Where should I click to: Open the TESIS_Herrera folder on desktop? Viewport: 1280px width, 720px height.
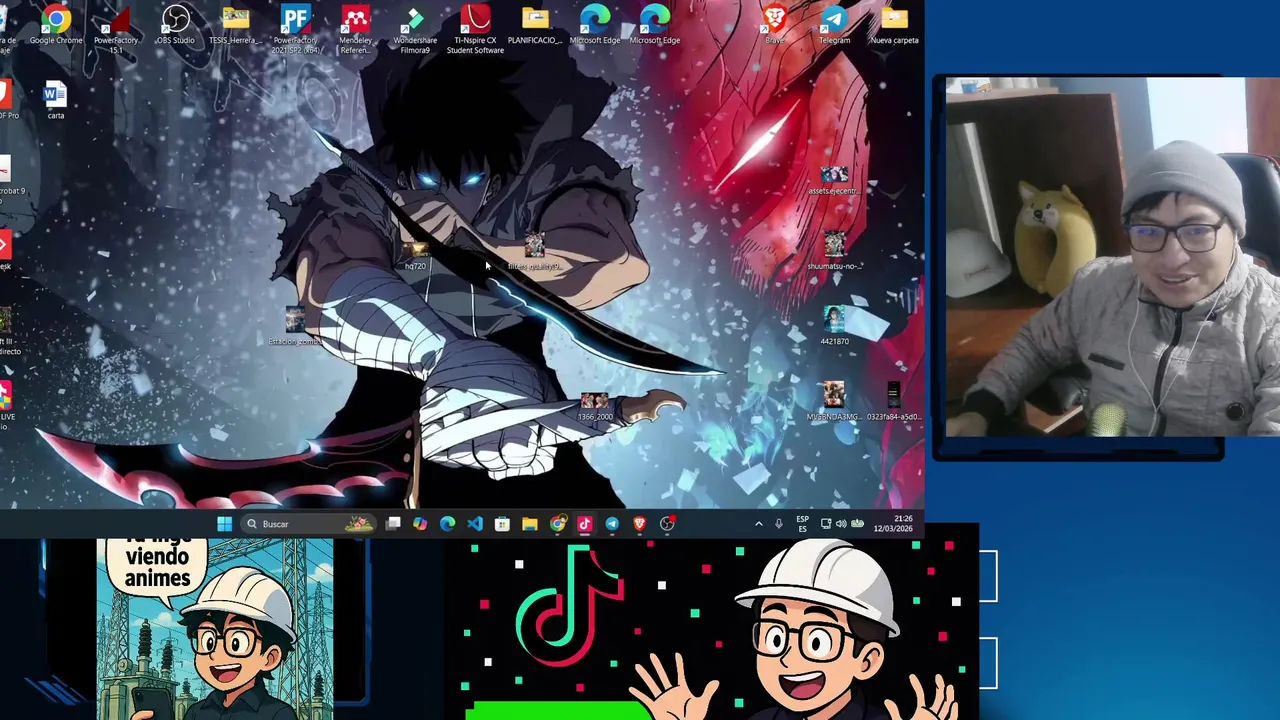(x=235, y=25)
